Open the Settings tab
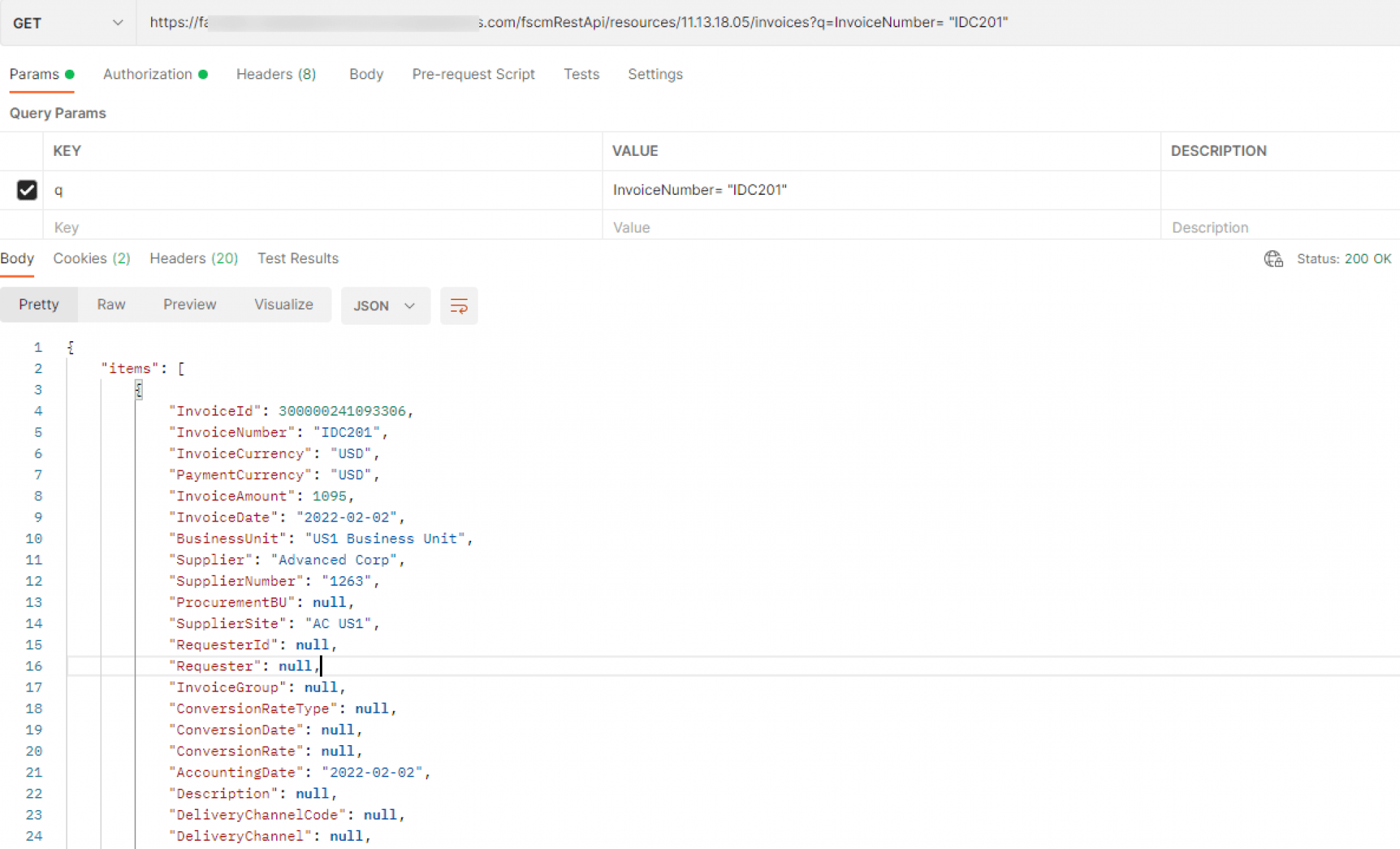Screen dimensions: 1400x849 point(655,74)
